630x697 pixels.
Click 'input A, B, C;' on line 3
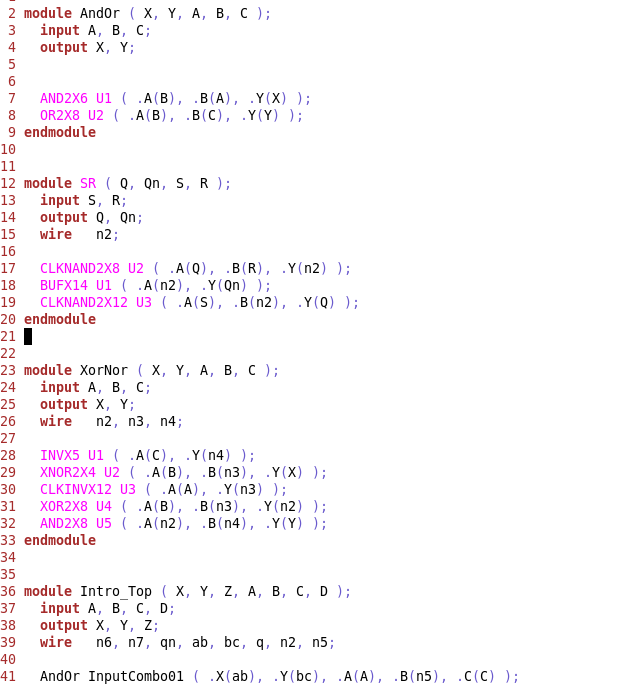click(95, 31)
